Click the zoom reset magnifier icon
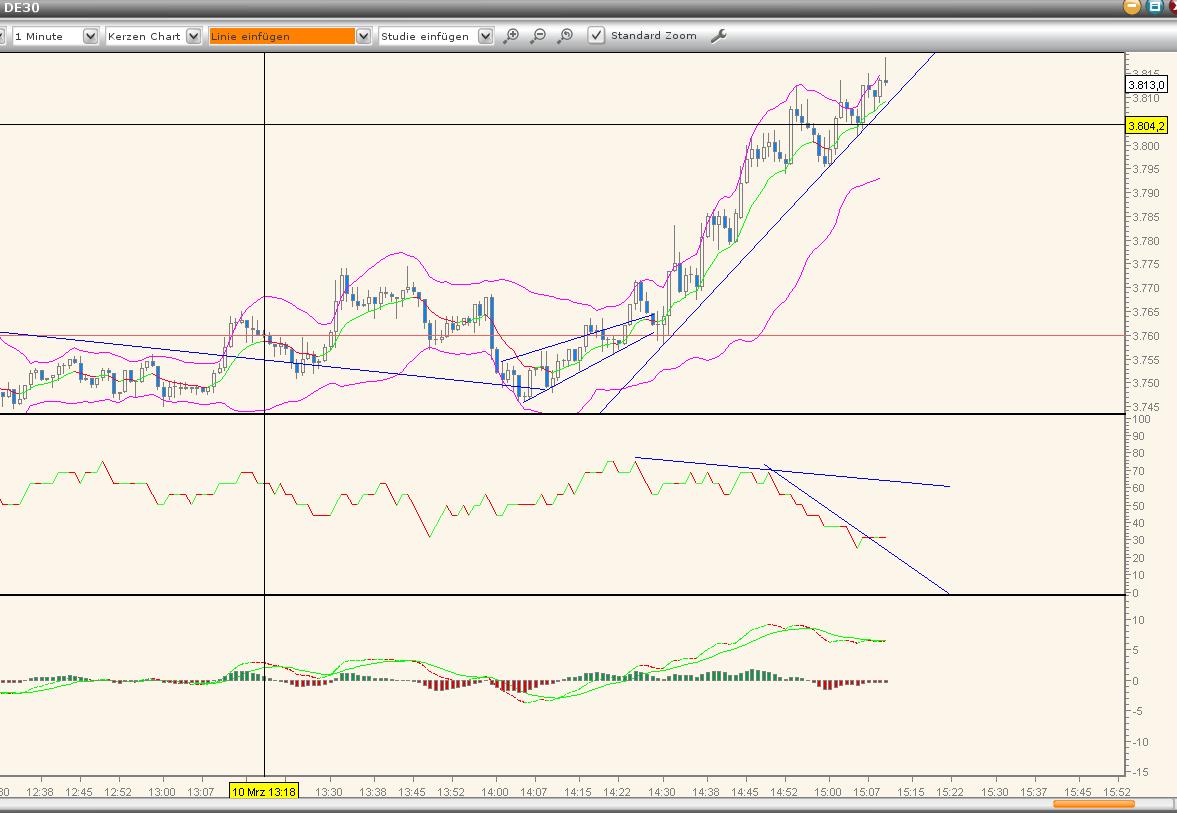The height and width of the screenshot is (813, 1177). 564,35
